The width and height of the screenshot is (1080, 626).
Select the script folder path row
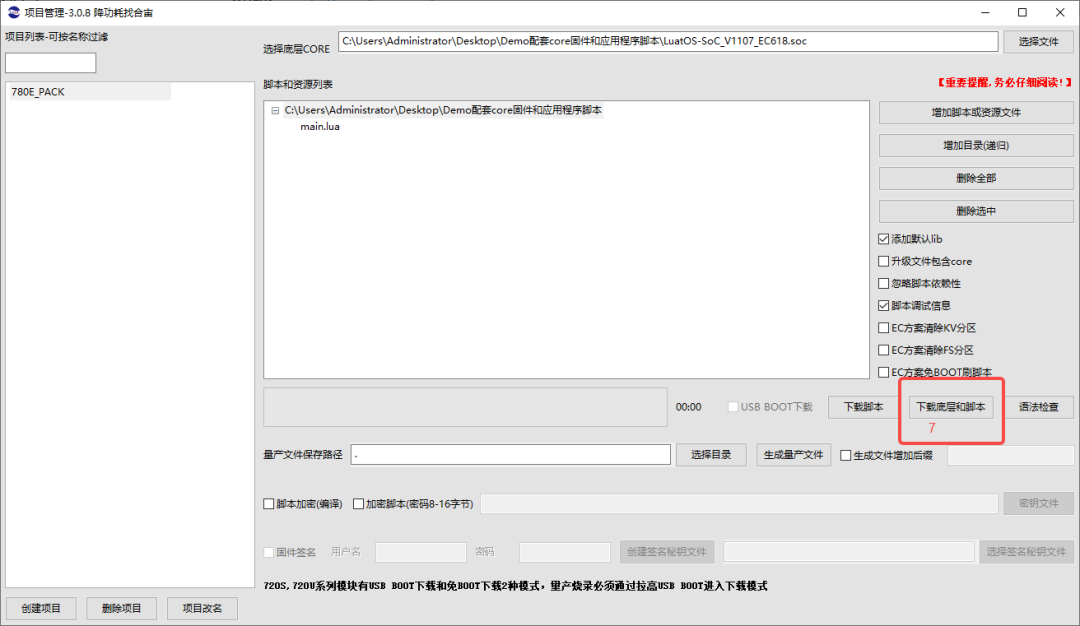click(x=443, y=110)
